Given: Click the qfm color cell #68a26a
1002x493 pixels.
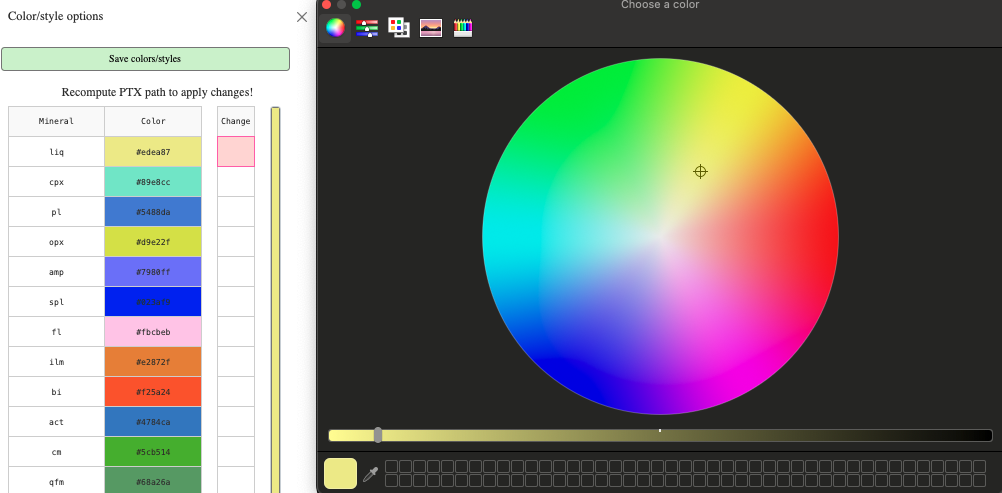Looking at the screenshot, I should coord(153,480).
